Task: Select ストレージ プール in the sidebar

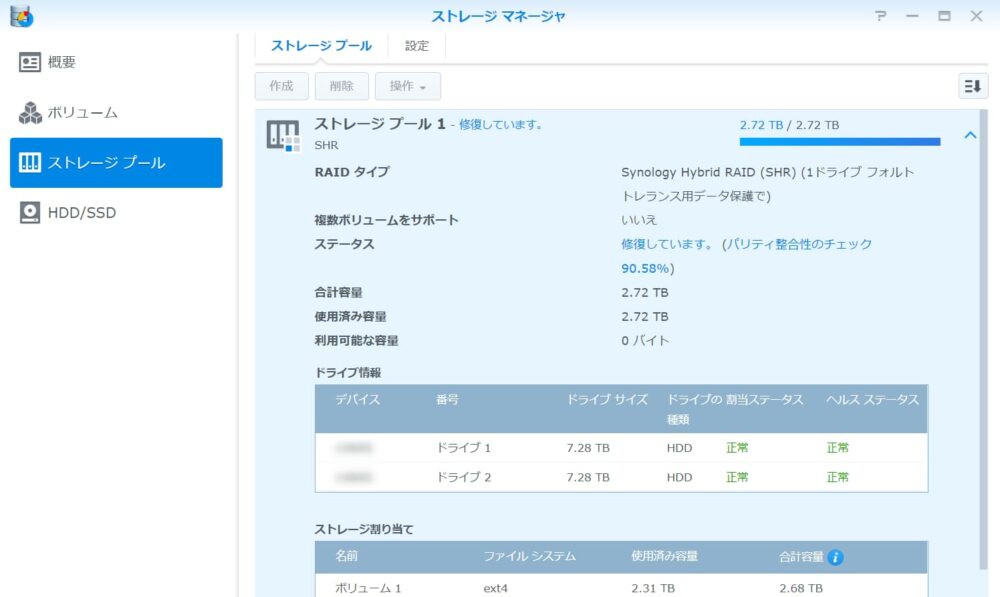Action: (x=116, y=163)
